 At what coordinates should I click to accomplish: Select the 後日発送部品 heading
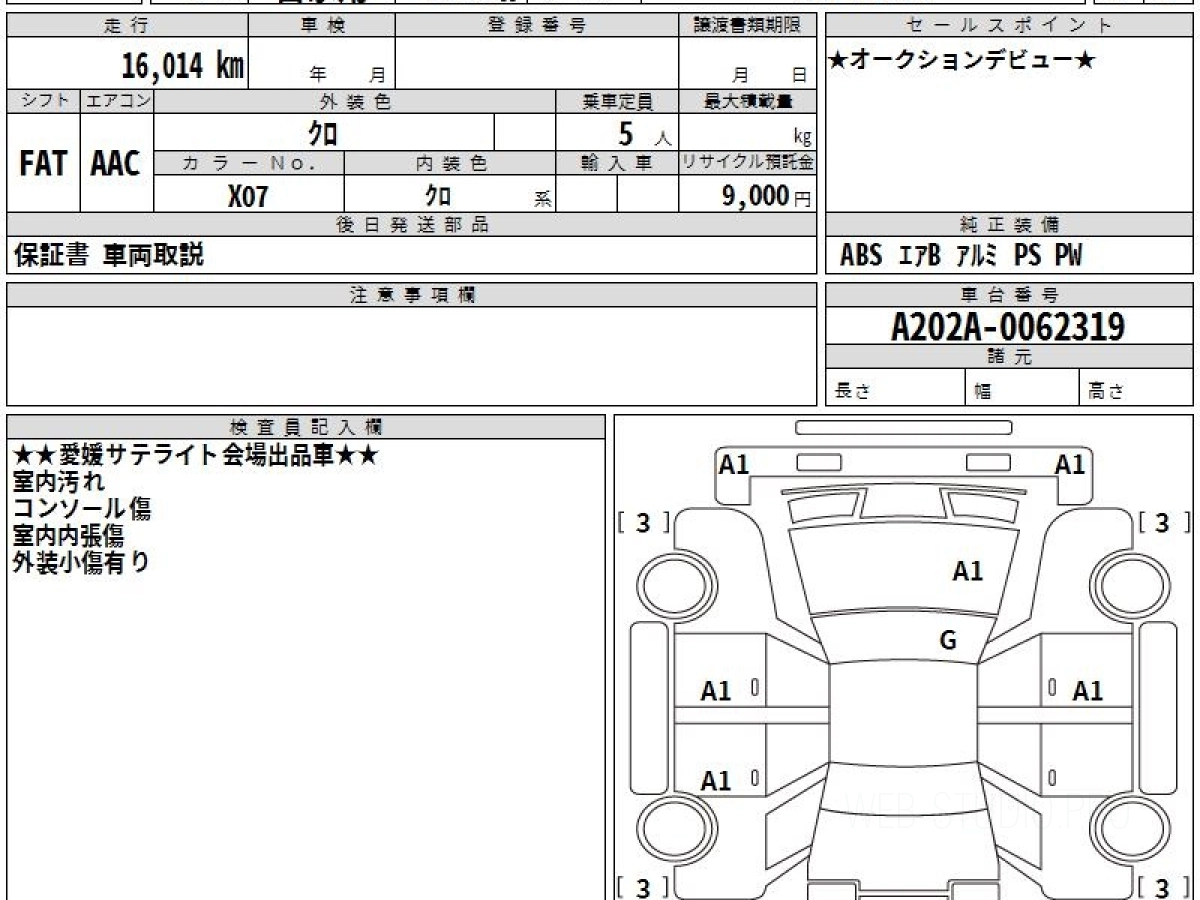[412, 225]
